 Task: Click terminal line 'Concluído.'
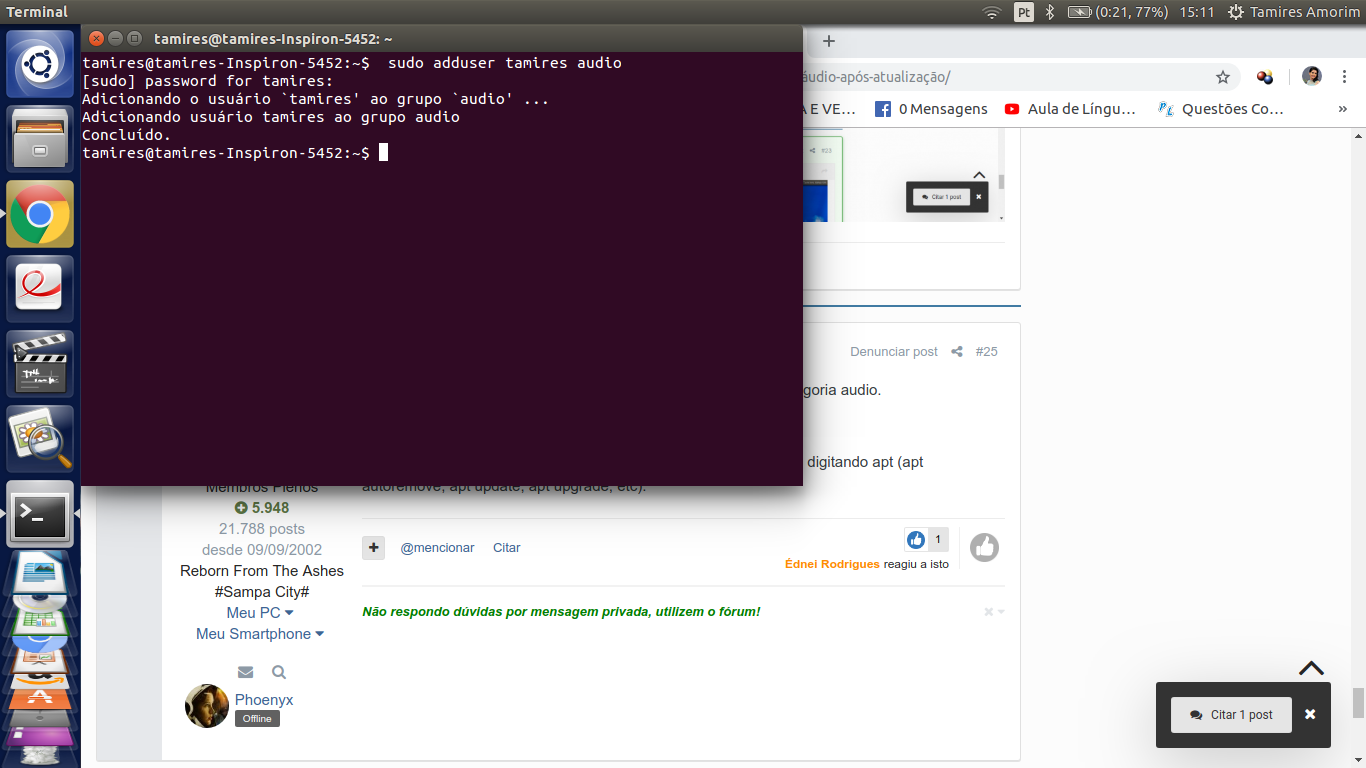127,135
